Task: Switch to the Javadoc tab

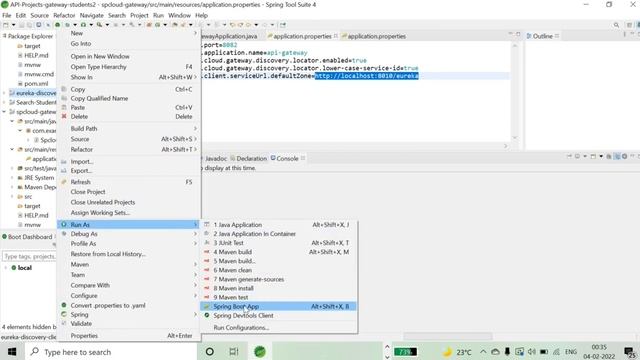Action: 216,158
